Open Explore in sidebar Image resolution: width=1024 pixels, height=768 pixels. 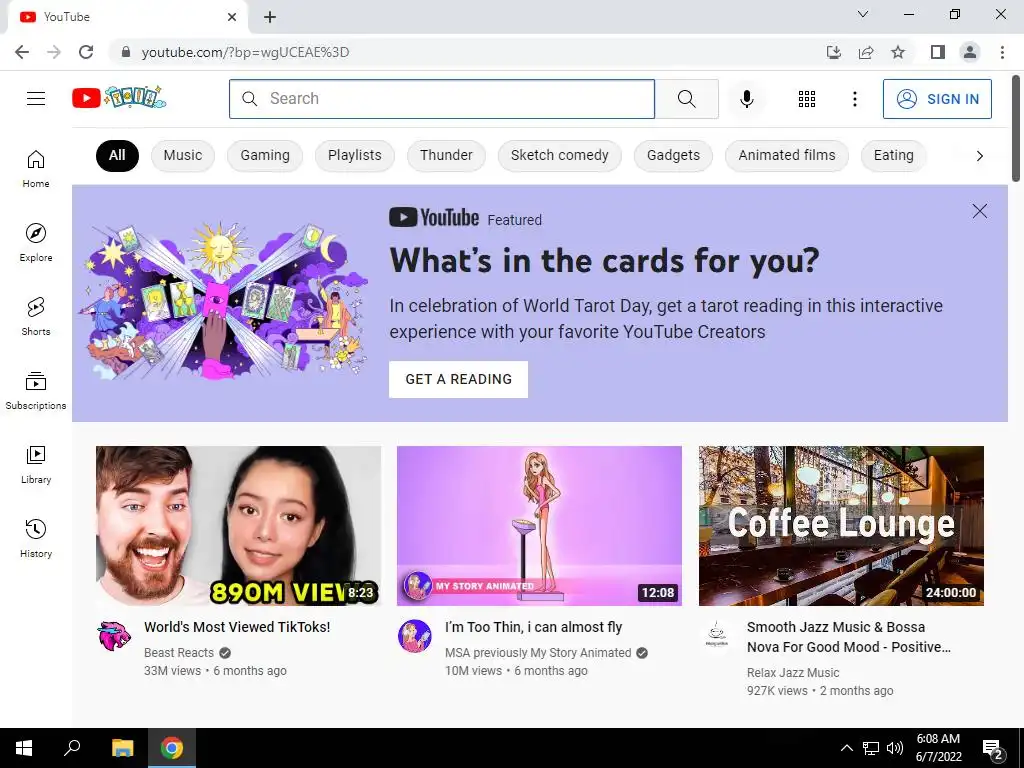(x=36, y=242)
